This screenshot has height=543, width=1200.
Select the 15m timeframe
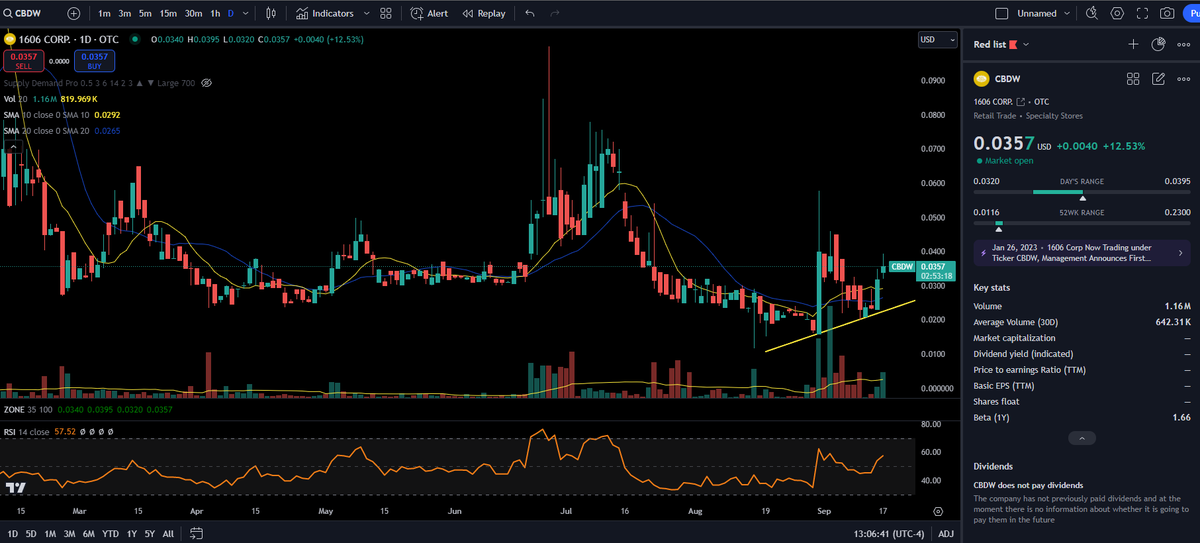coord(169,13)
